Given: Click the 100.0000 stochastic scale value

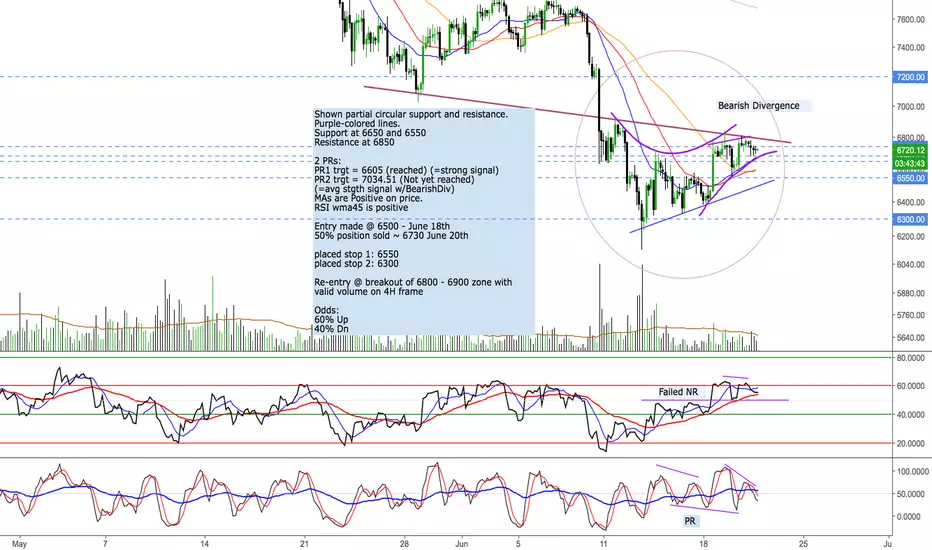Looking at the screenshot, I should point(911,472).
